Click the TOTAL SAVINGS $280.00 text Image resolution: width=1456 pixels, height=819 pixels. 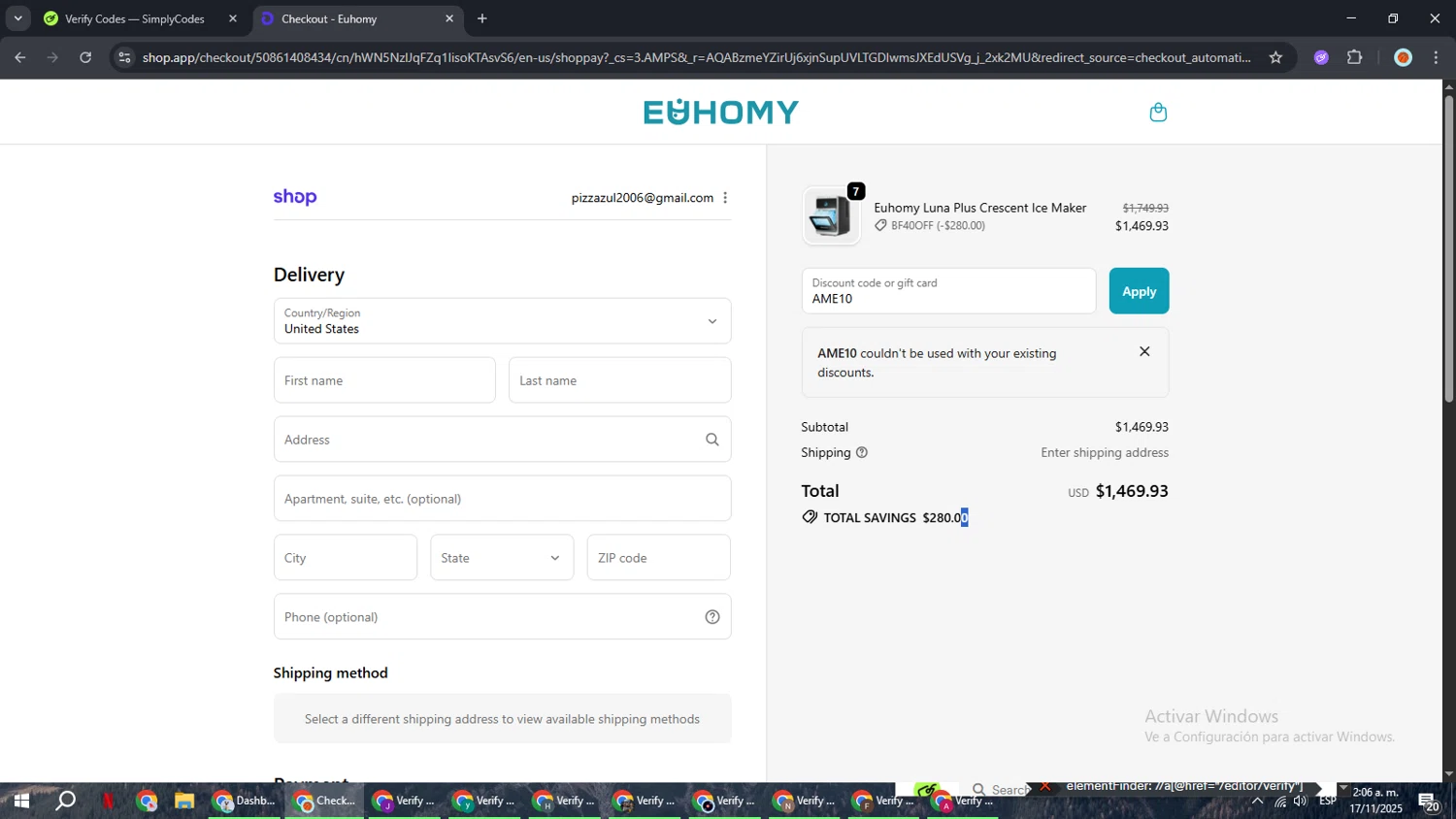895,517
